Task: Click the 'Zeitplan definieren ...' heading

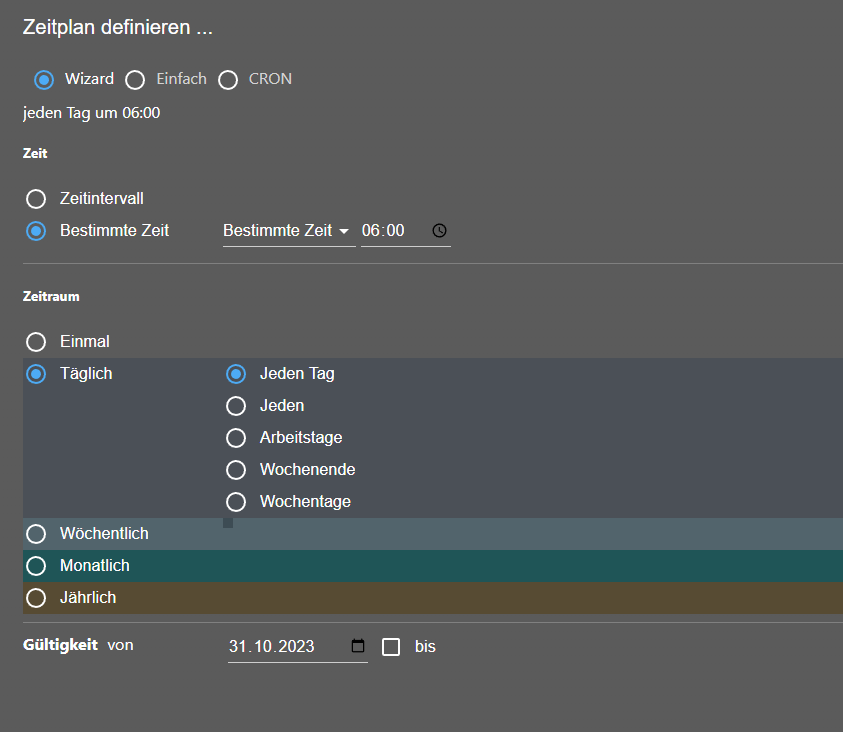Action: (x=118, y=27)
